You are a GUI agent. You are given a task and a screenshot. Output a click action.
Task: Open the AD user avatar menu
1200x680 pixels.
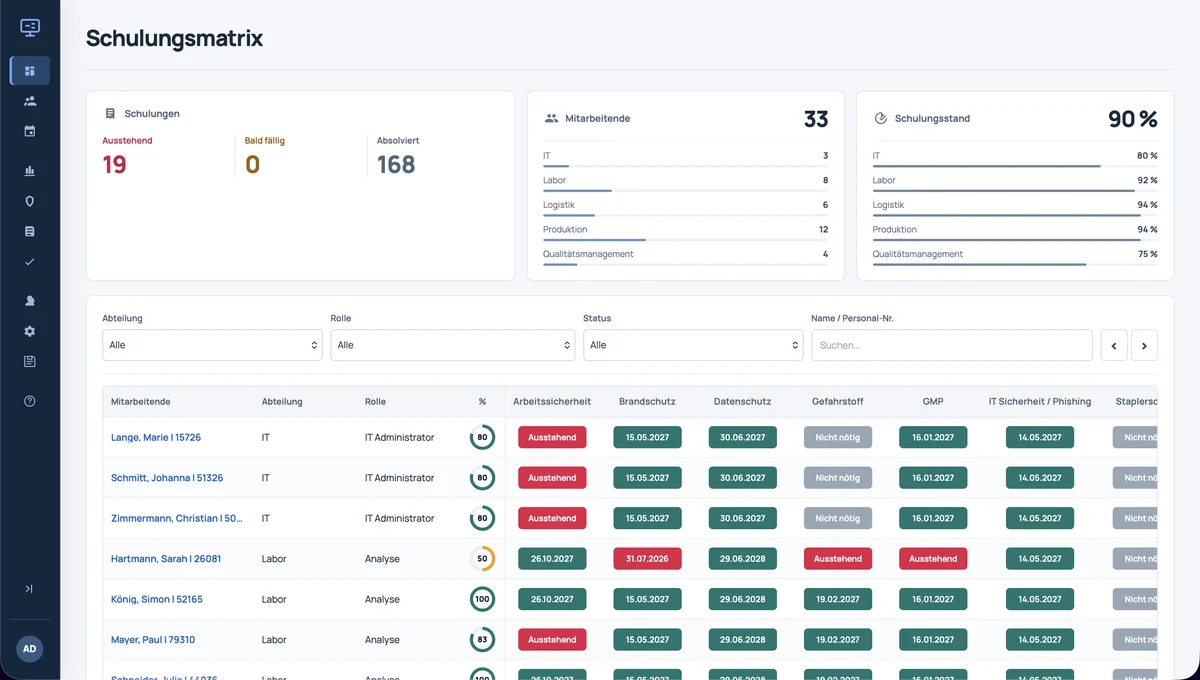(30, 648)
